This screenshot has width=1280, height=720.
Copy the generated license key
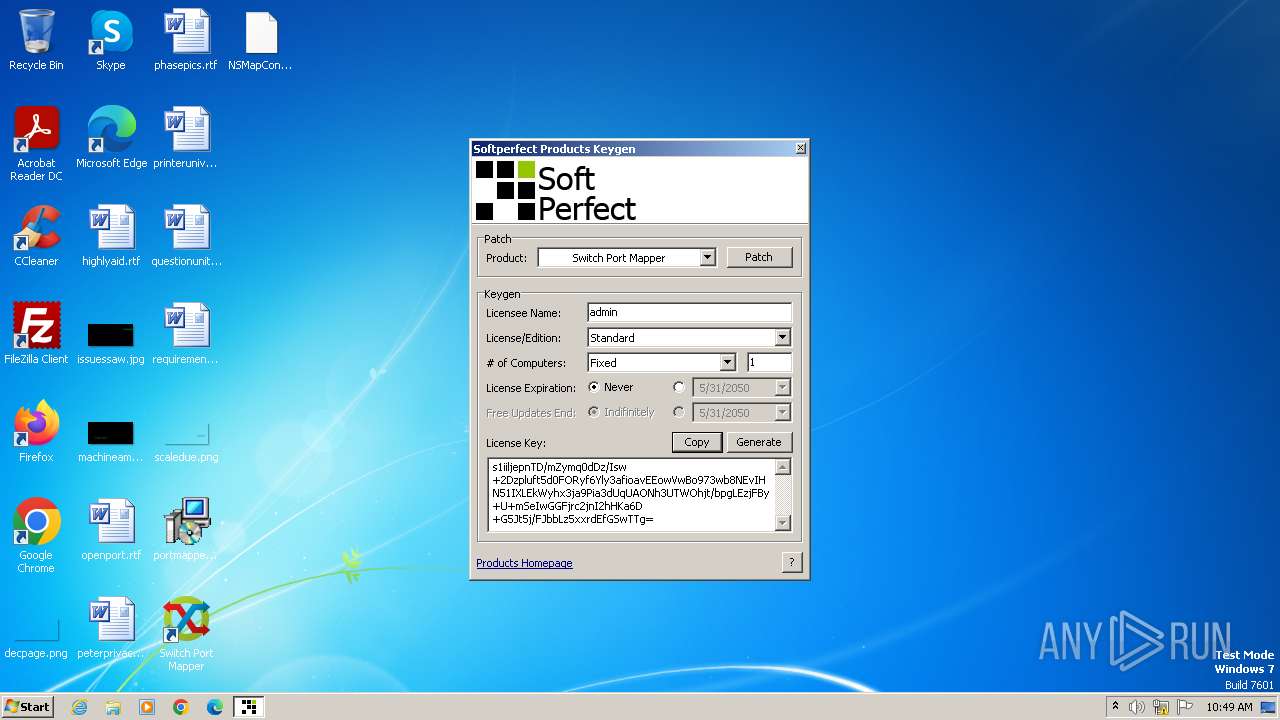[x=697, y=442]
